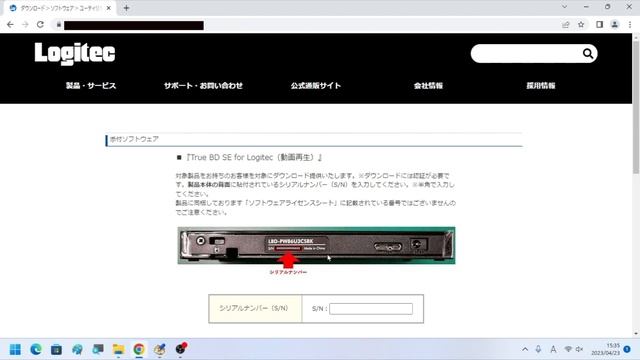
Task: Open the 採用情報 menu
Action: click(541, 86)
